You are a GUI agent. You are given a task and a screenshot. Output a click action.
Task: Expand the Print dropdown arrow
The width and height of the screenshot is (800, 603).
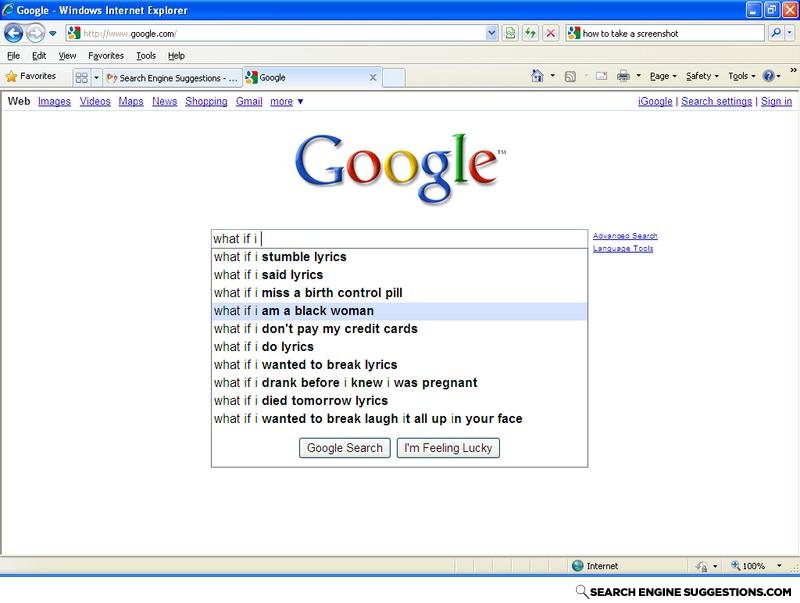click(x=638, y=76)
